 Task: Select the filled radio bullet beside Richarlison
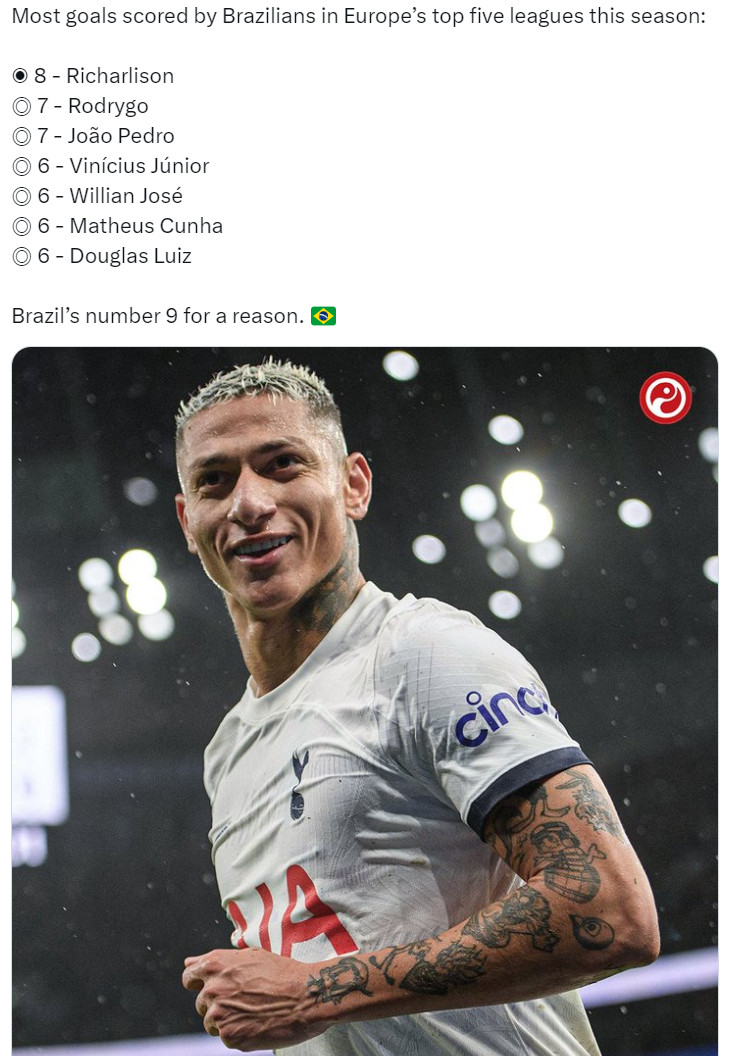tap(21, 76)
